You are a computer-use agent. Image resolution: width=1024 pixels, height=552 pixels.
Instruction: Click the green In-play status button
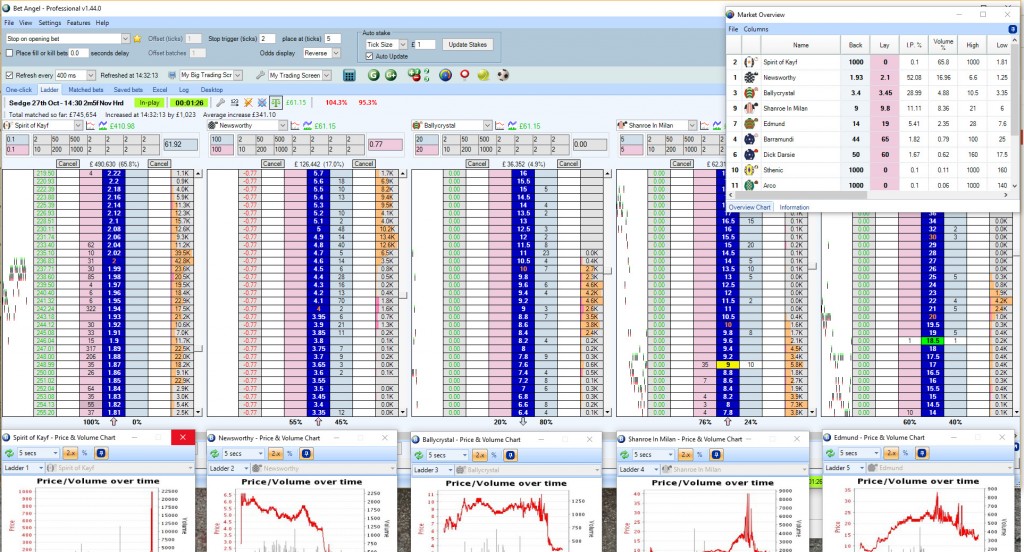pyautogui.click(x=149, y=103)
